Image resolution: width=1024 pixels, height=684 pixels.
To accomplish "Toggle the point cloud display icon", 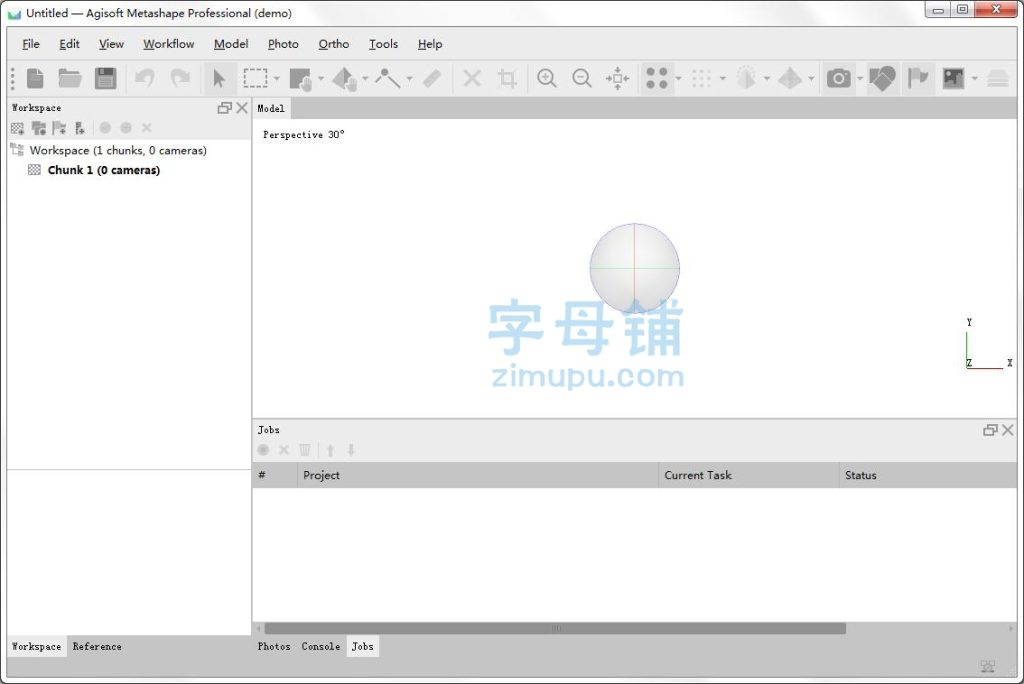I will [657, 78].
